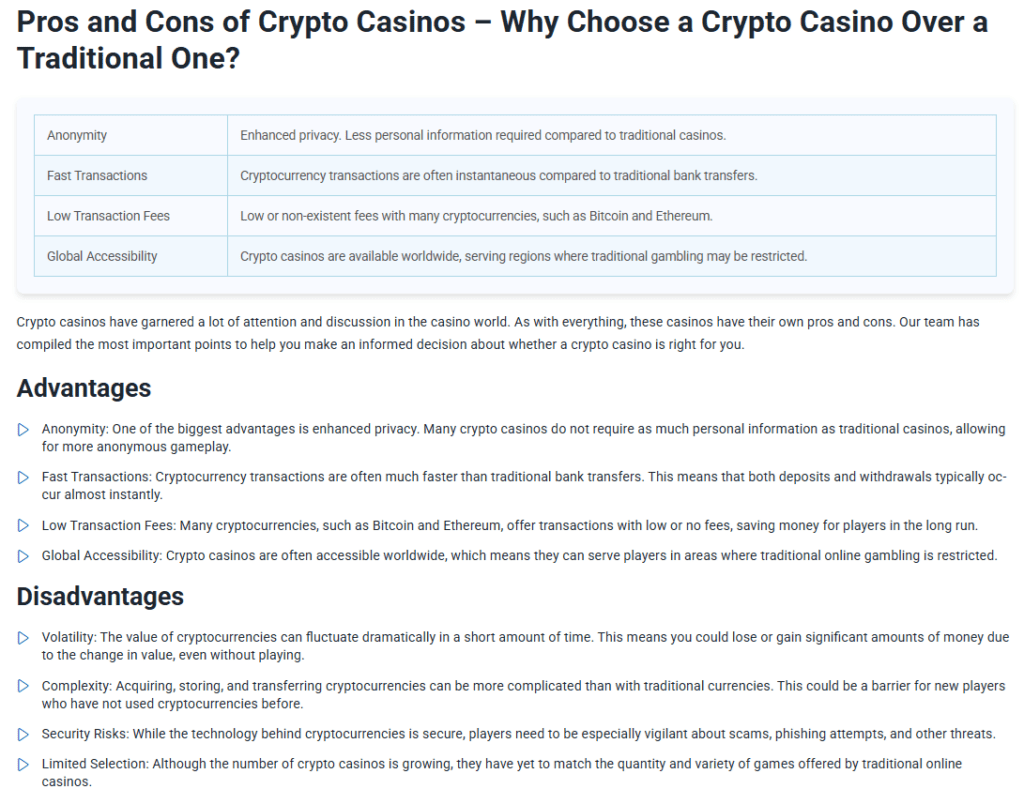Click the Anonymity table row label
This screenshot has width=1024, height=804.
(77, 135)
